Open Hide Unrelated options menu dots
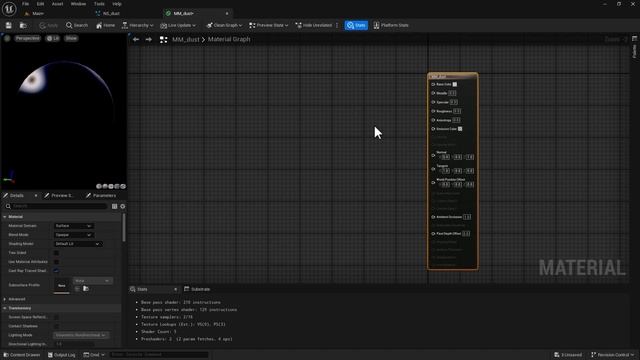The width and height of the screenshot is (640, 360). coord(337,25)
